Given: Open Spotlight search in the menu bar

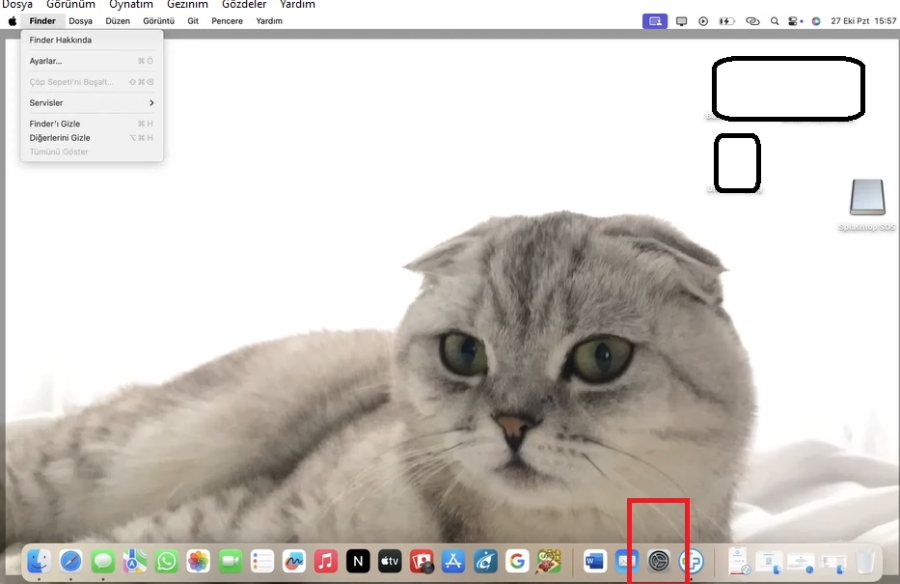Looking at the screenshot, I should (774, 20).
